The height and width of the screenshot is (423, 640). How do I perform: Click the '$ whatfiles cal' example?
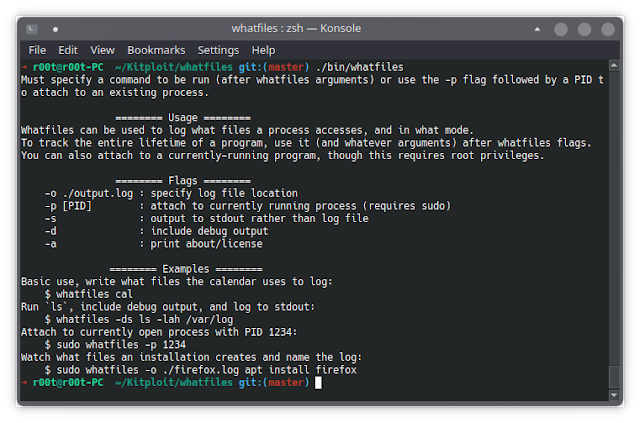89,294
